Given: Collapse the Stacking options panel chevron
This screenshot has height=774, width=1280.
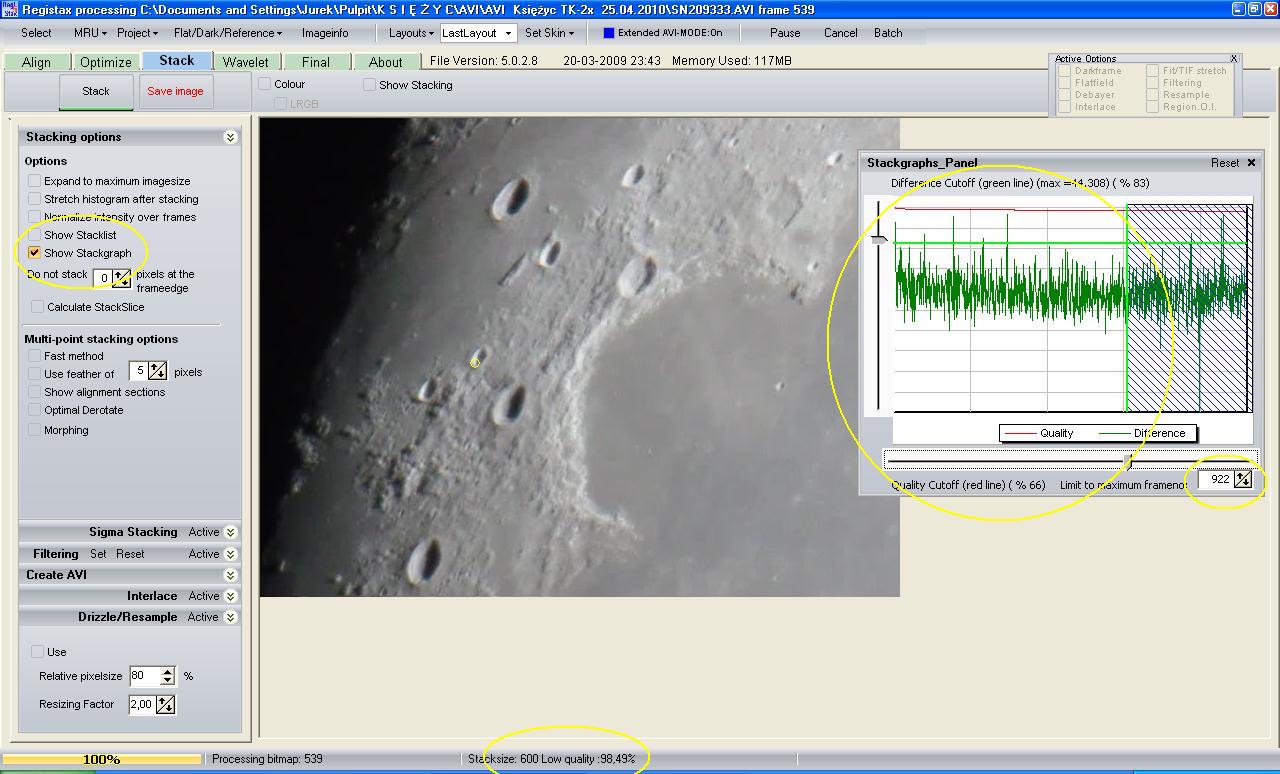Looking at the screenshot, I should (x=231, y=137).
